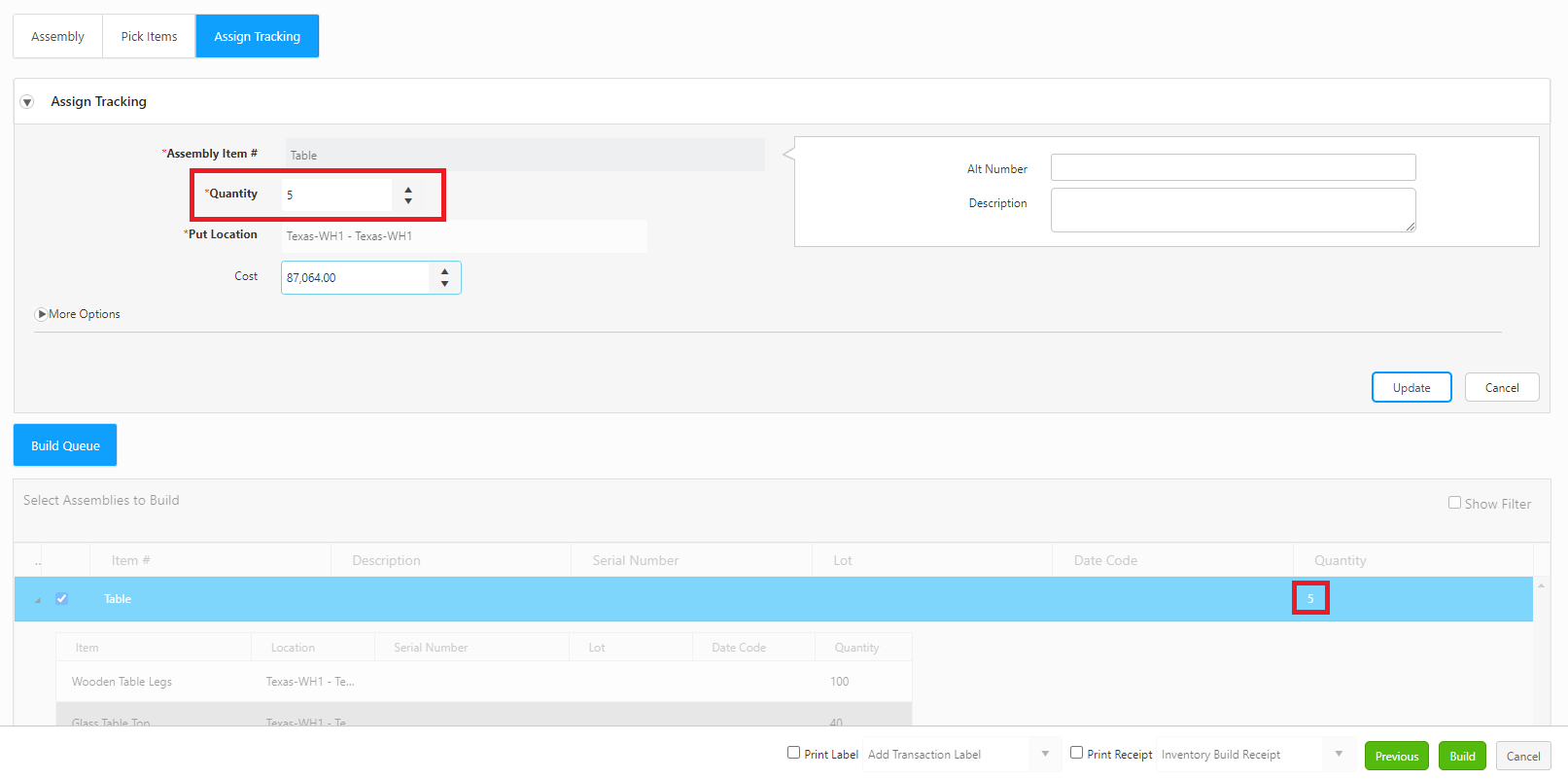1568x779 pixels.
Task: Click the green Previous button
Action: tap(1396, 756)
